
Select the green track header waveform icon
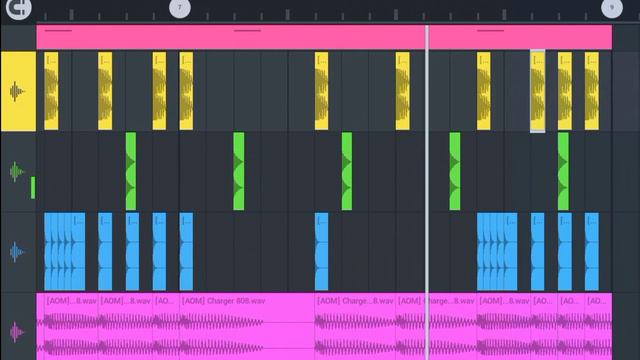pyautogui.click(x=16, y=172)
